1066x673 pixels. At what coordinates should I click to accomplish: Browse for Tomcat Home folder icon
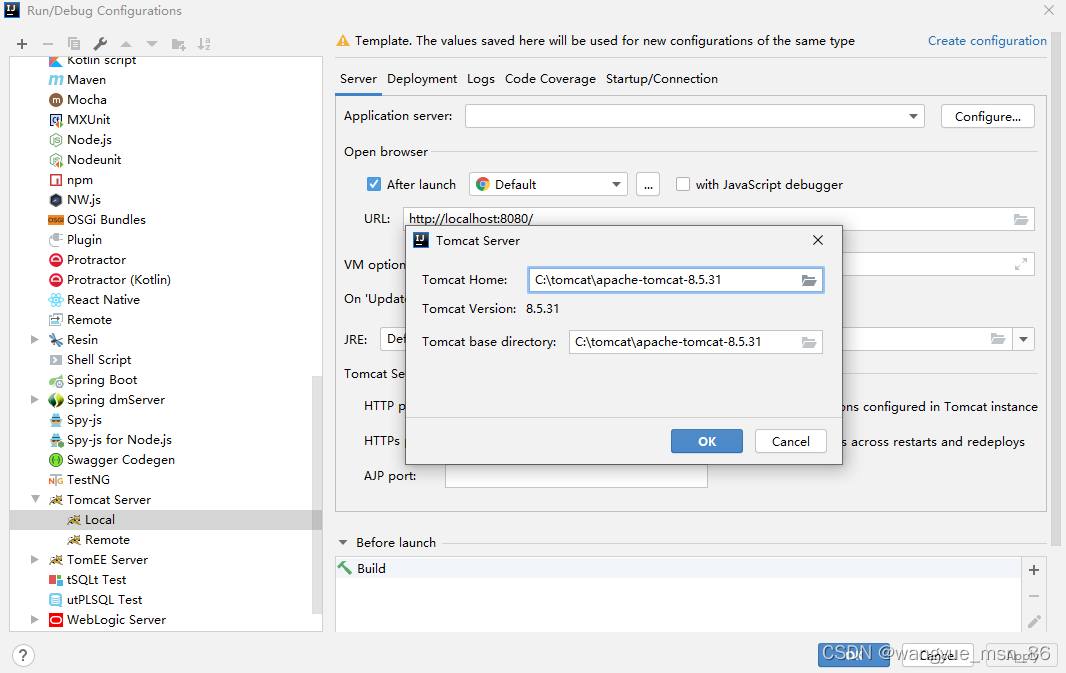[808, 280]
